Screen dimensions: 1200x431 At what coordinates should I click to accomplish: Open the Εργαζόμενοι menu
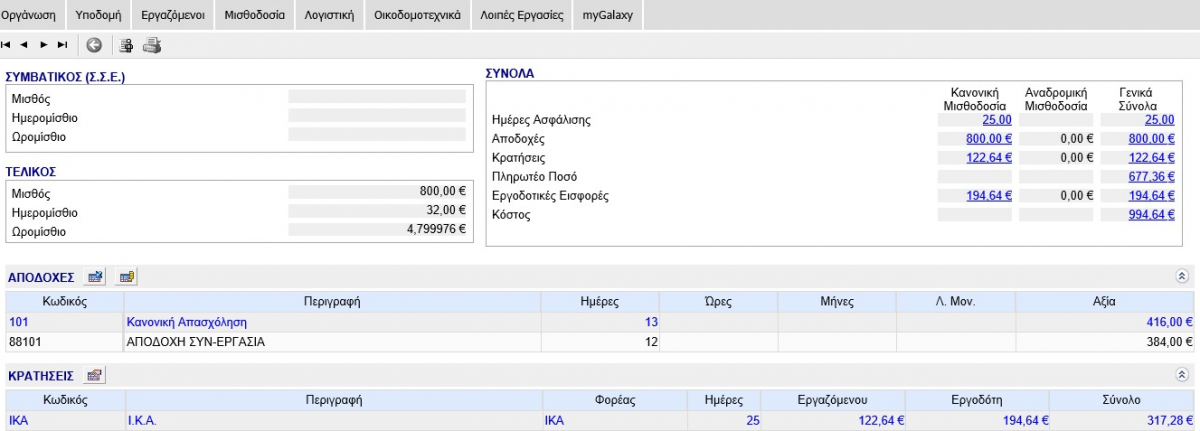coord(173,16)
